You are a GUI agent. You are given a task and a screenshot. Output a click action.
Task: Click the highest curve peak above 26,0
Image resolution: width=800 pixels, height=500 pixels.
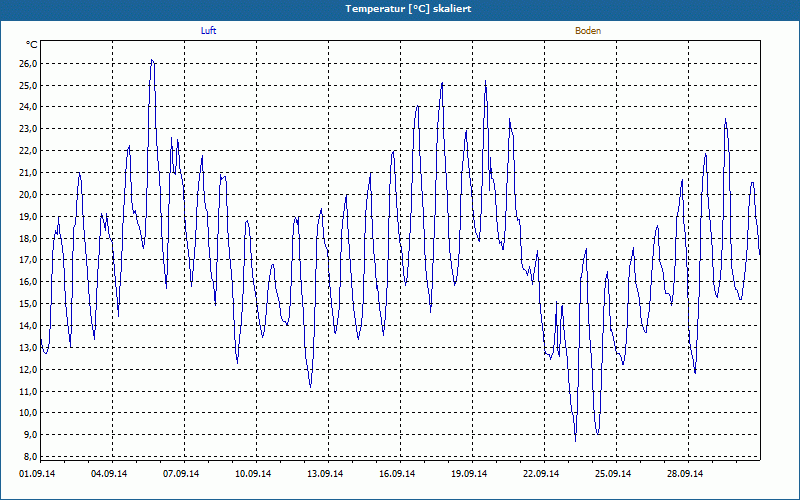coord(152,60)
